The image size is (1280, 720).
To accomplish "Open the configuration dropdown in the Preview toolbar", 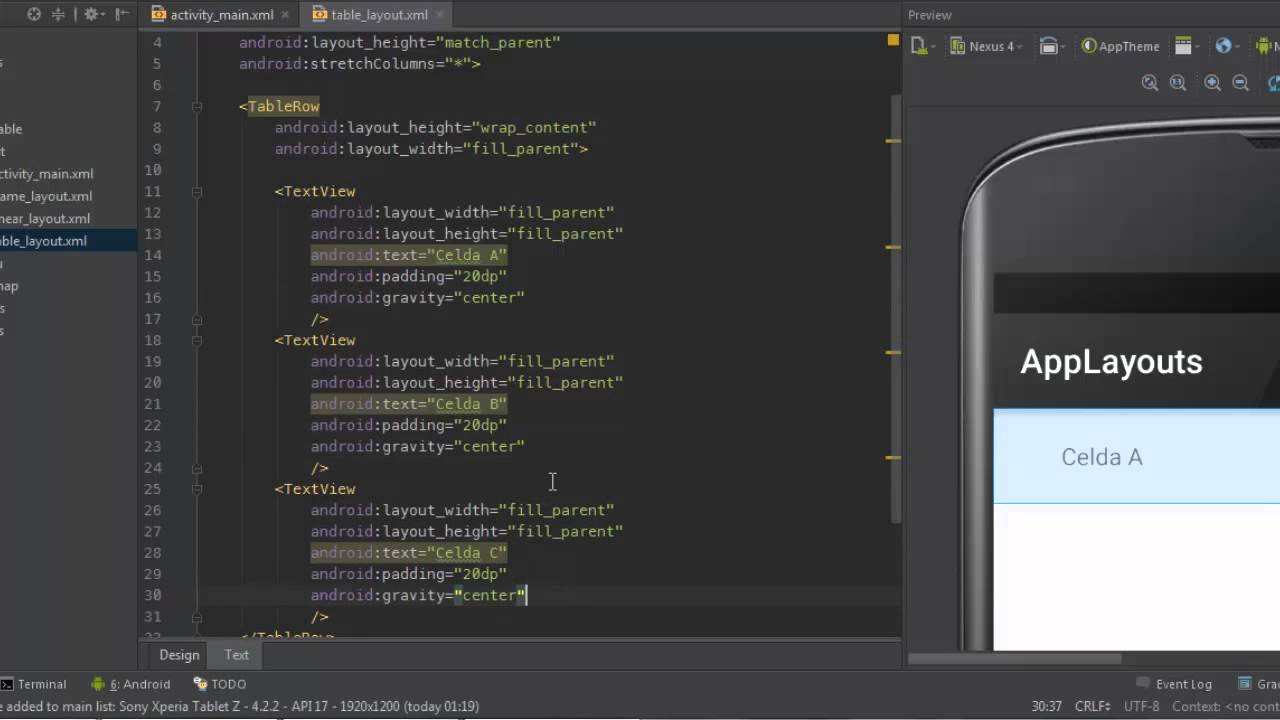I will pos(922,46).
